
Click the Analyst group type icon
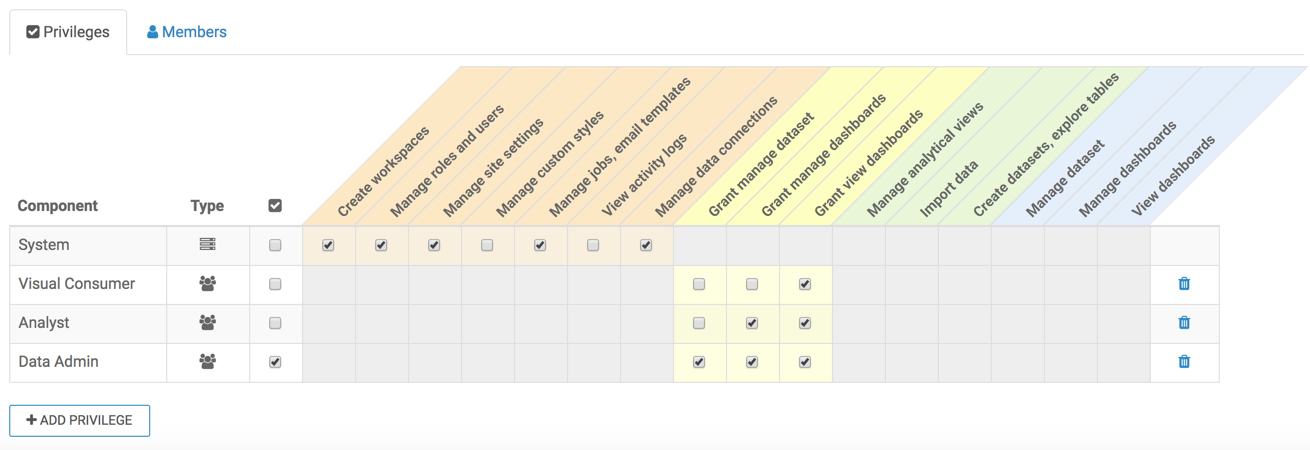(x=208, y=323)
